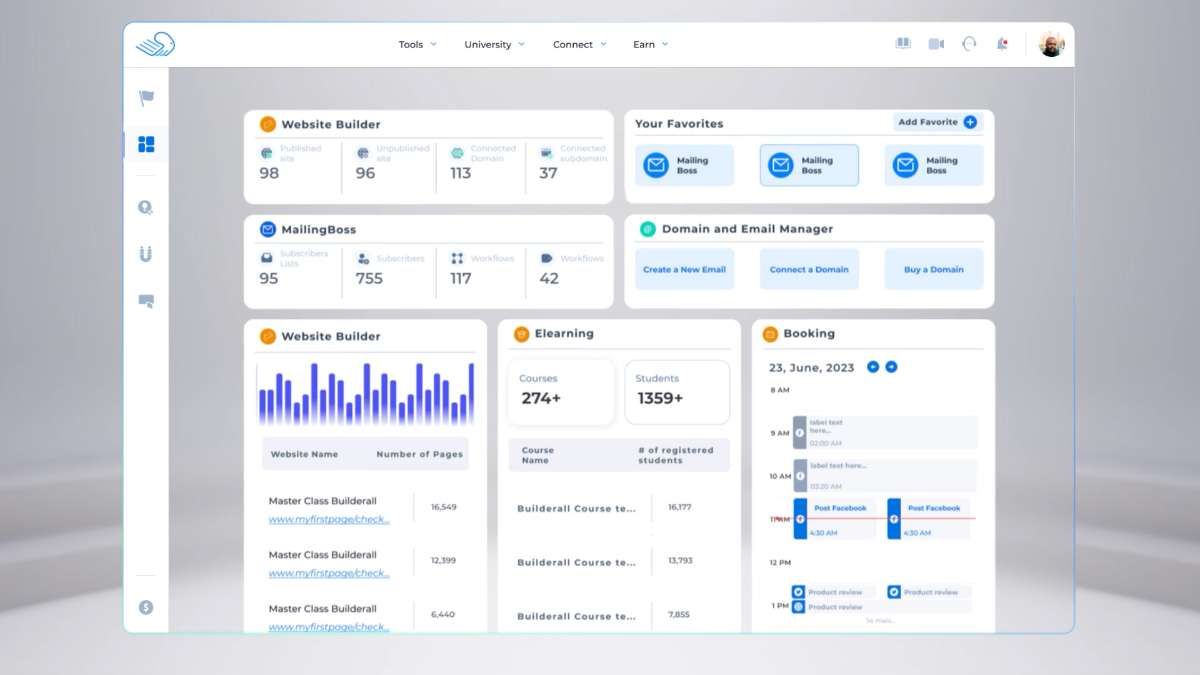Screen dimensions: 1200x675
Task: Click the Builderall Course row with 13,793
Action: click(x=619, y=562)
